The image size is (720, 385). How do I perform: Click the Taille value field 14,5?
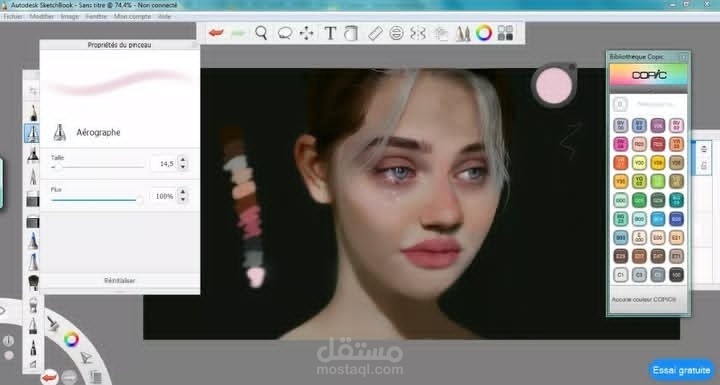click(163, 164)
